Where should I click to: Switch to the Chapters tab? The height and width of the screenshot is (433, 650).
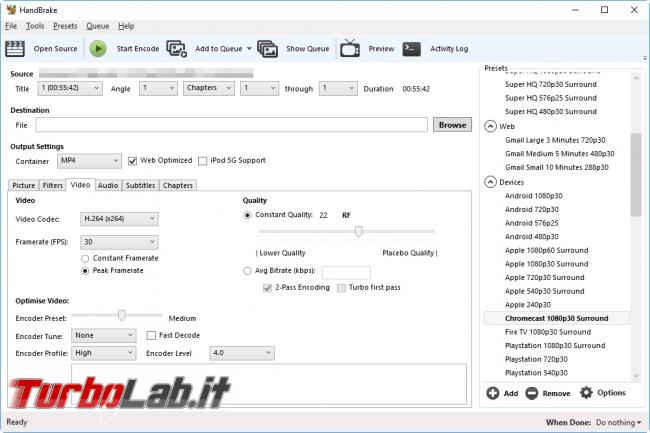click(178, 185)
